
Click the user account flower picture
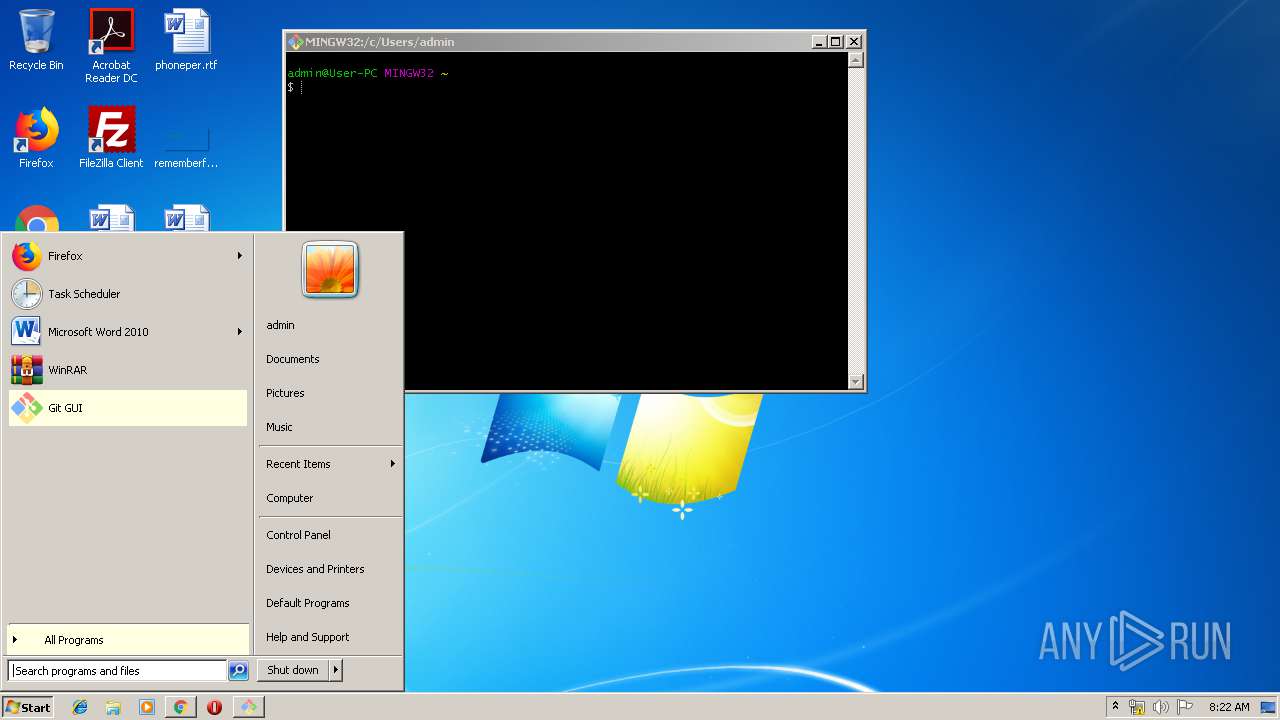pos(330,270)
